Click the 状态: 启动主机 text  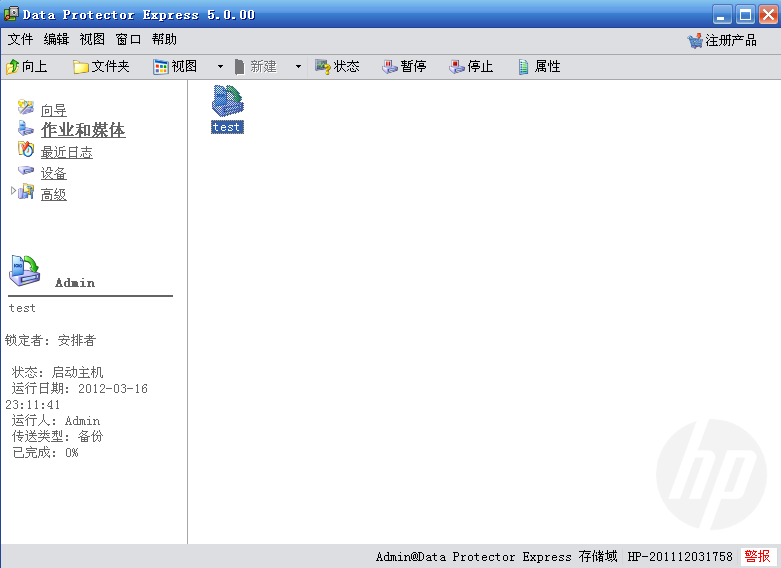coord(58,372)
